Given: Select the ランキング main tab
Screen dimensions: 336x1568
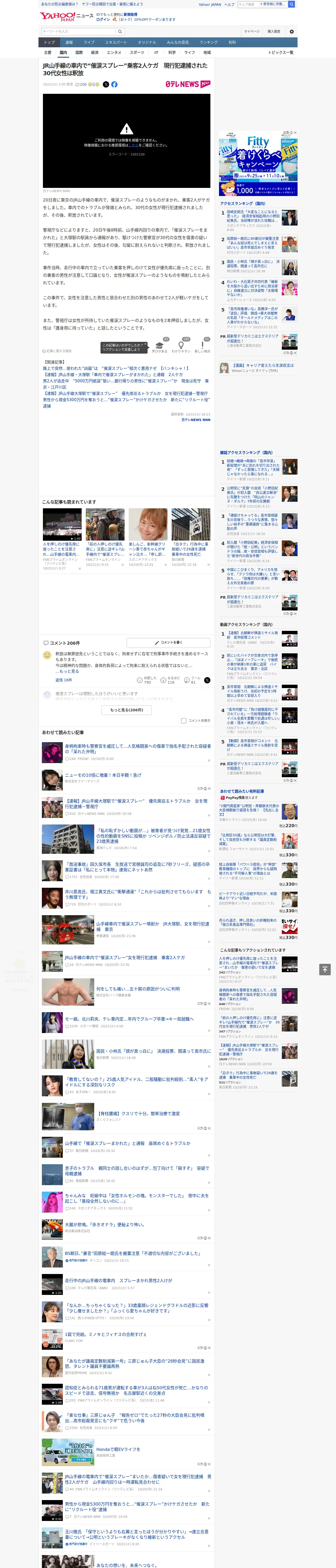Looking at the screenshot, I should (x=209, y=42).
